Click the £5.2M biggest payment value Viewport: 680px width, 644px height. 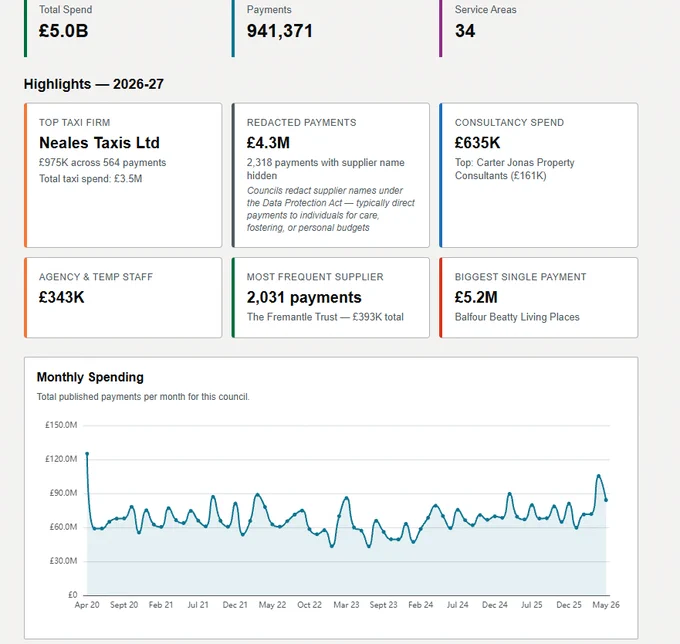click(476, 297)
